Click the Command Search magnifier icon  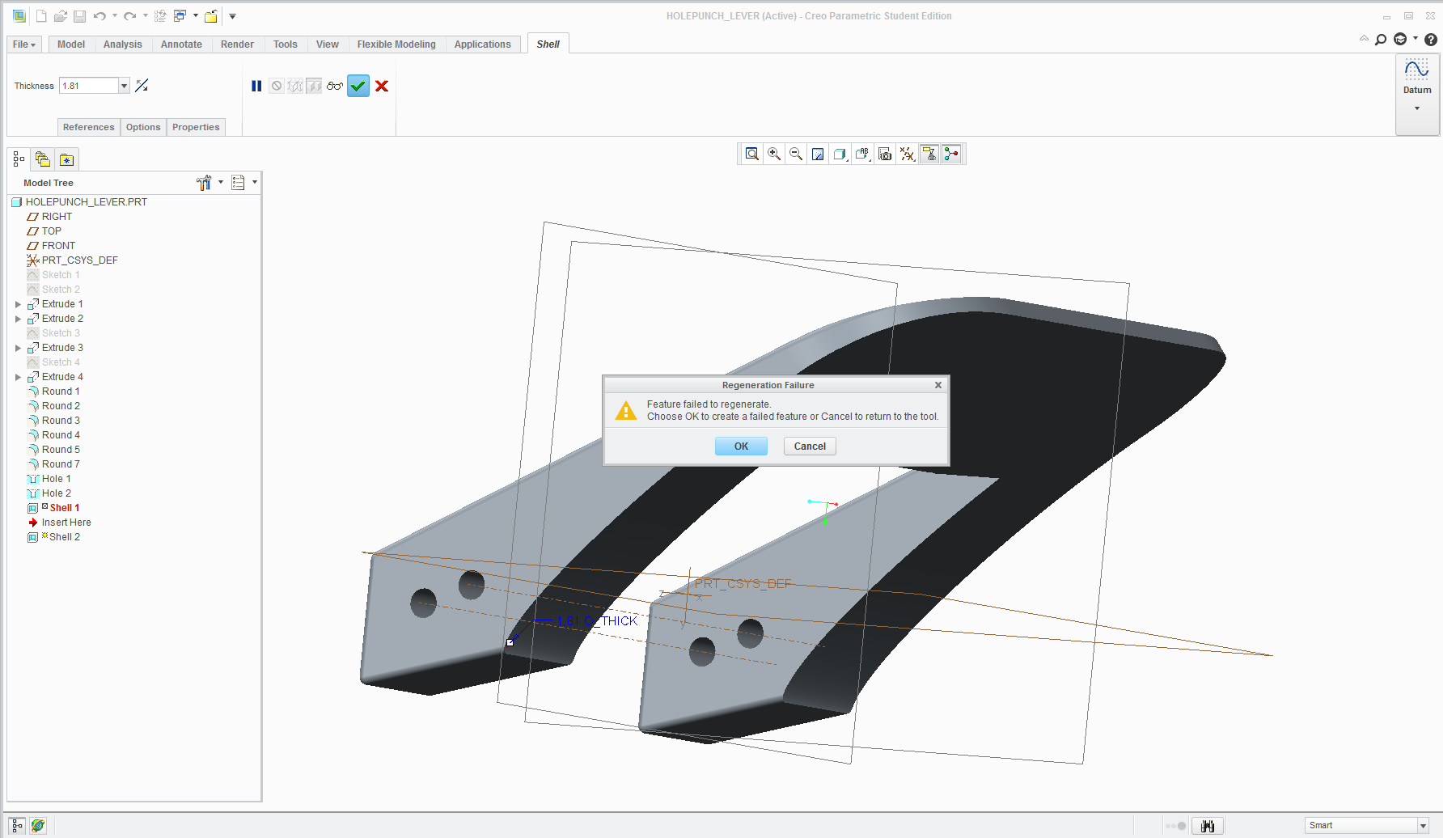(1381, 39)
